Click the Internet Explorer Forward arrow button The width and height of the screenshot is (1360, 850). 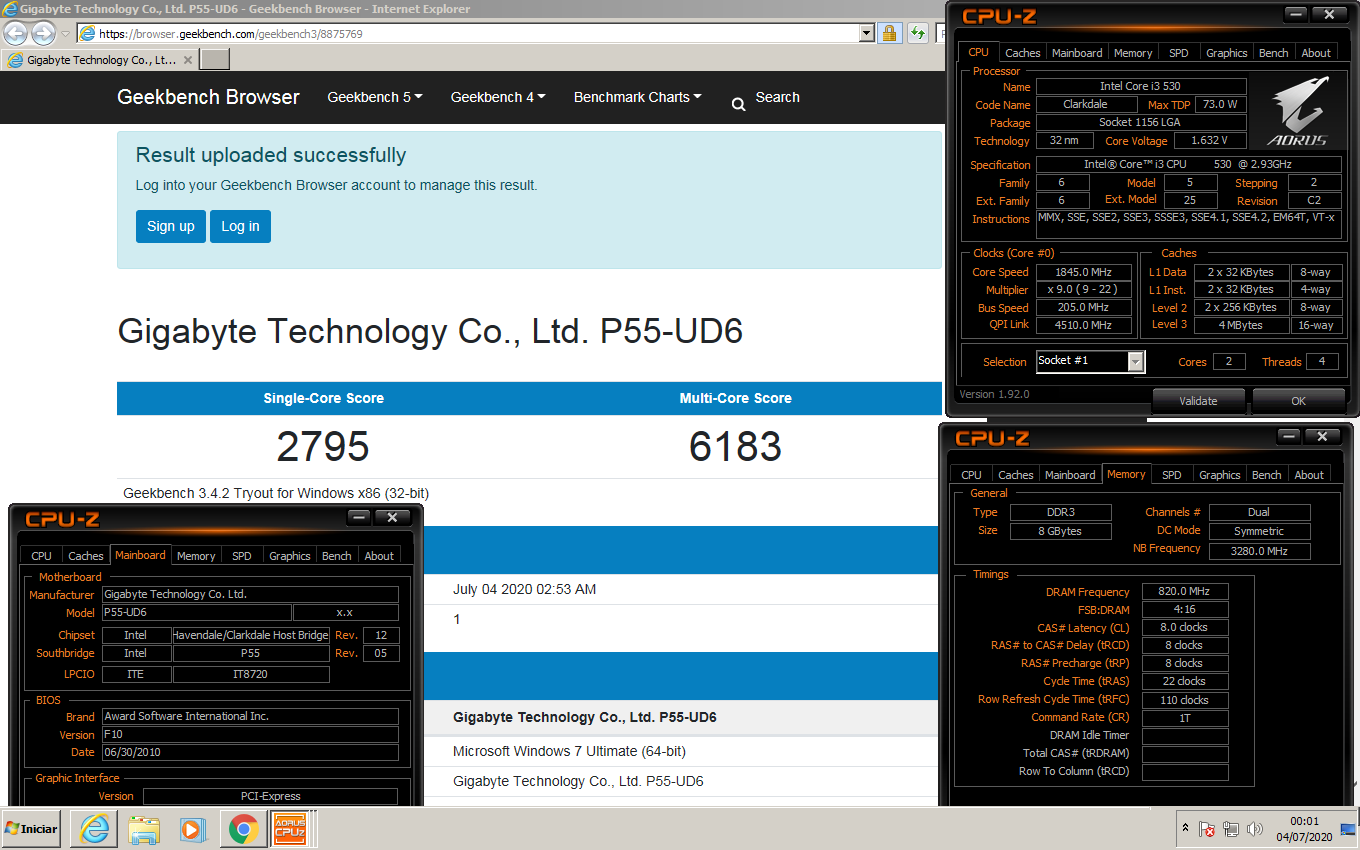pos(43,33)
